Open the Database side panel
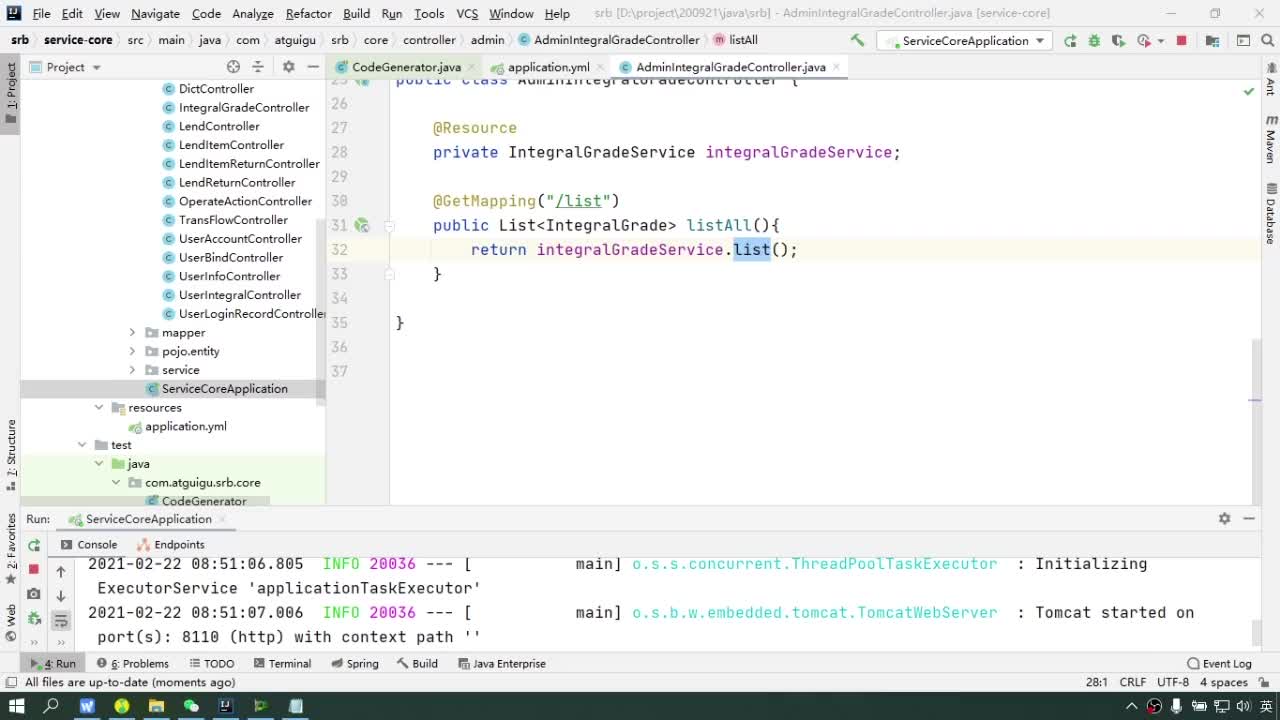1280x720 pixels. [x=1270, y=213]
